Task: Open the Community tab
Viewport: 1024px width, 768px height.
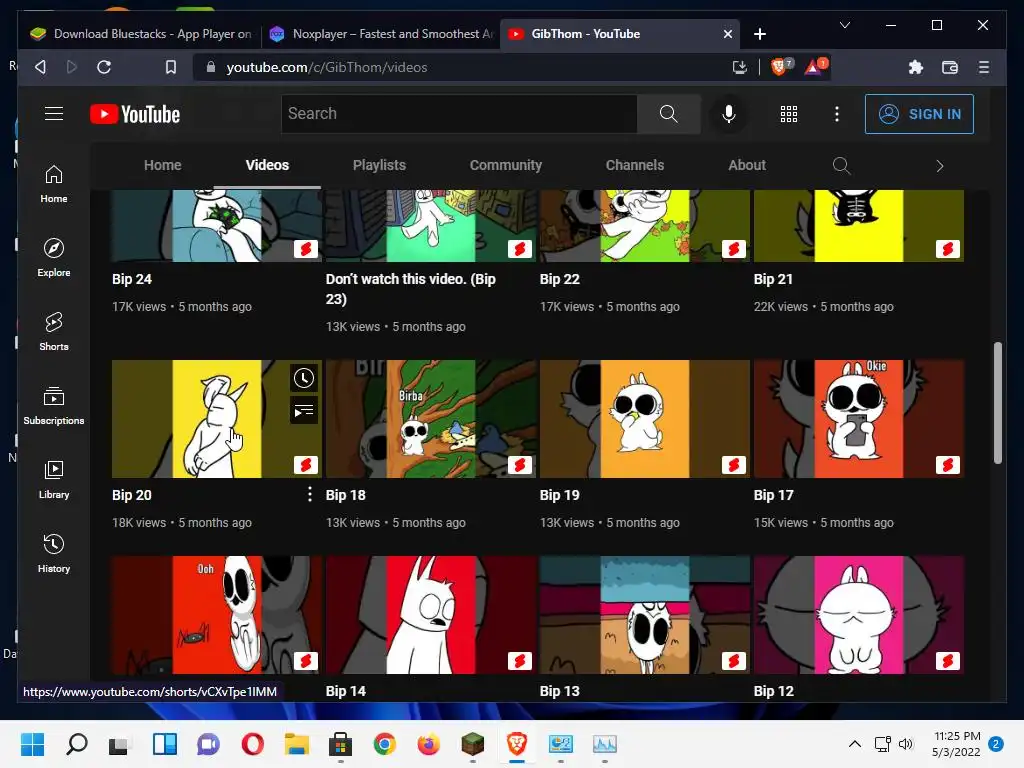Action: pos(506,165)
